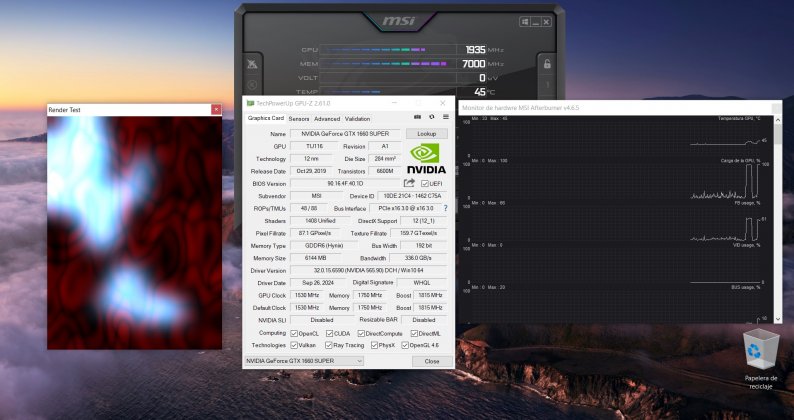Click the Render Test window title
794x420 pixels.
click(x=64, y=110)
